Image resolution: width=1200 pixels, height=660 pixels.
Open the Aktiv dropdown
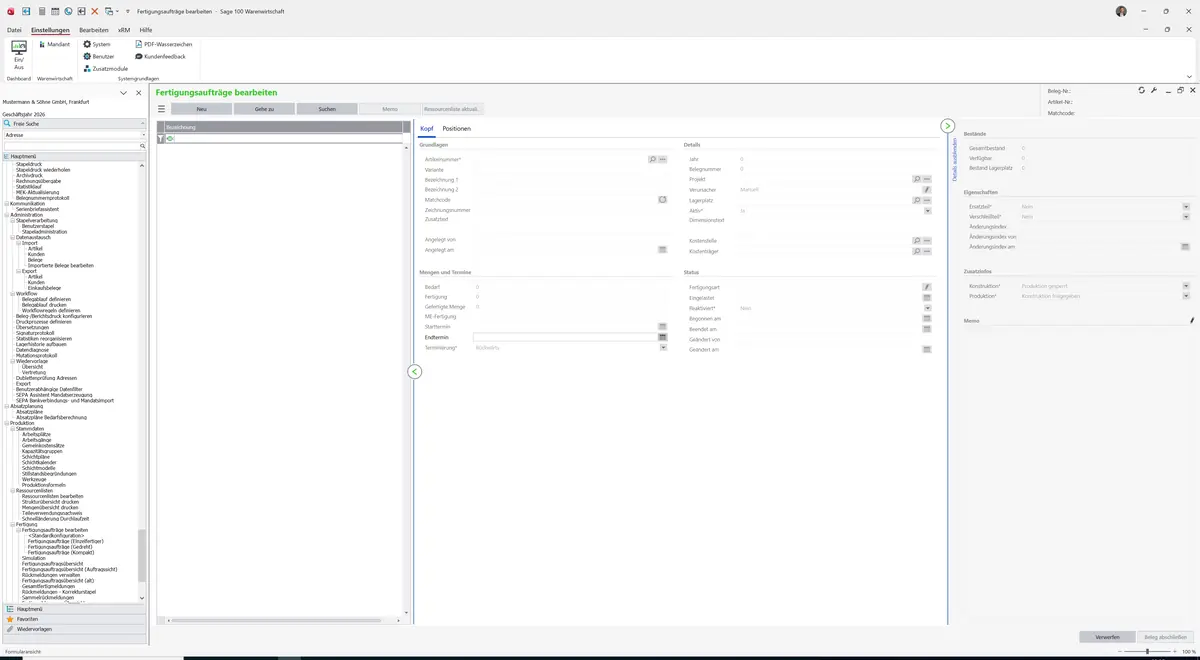[x=927, y=211]
